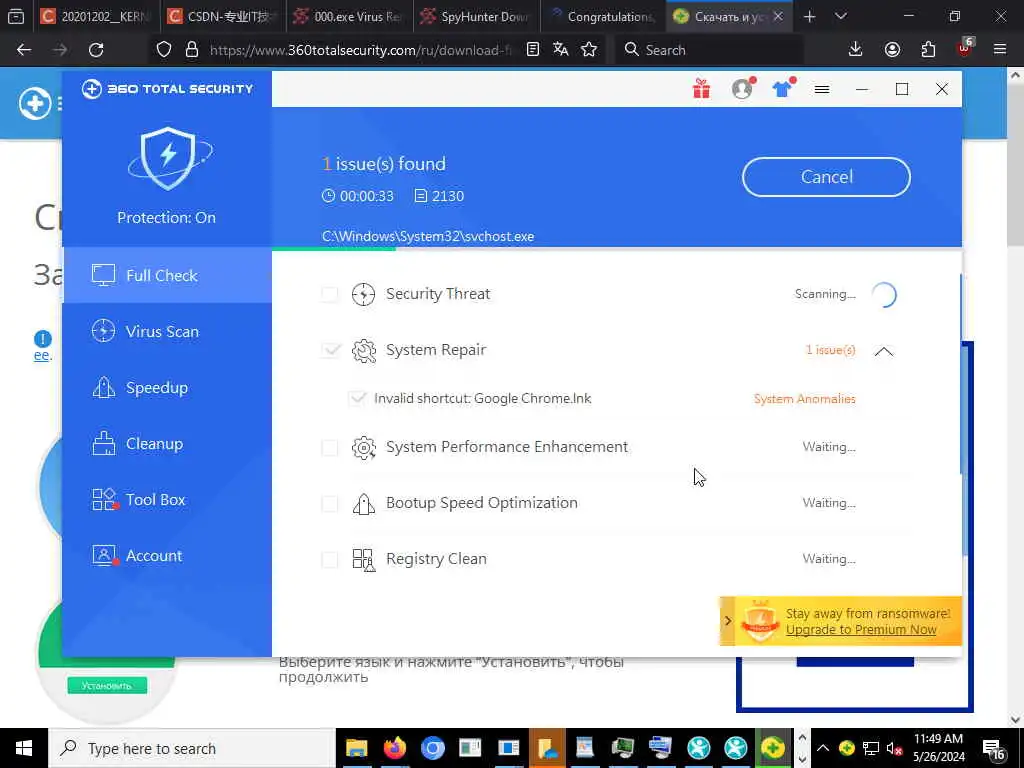Collapse the System Repair results
Image resolution: width=1024 pixels, height=768 pixels.
pyautogui.click(x=884, y=351)
